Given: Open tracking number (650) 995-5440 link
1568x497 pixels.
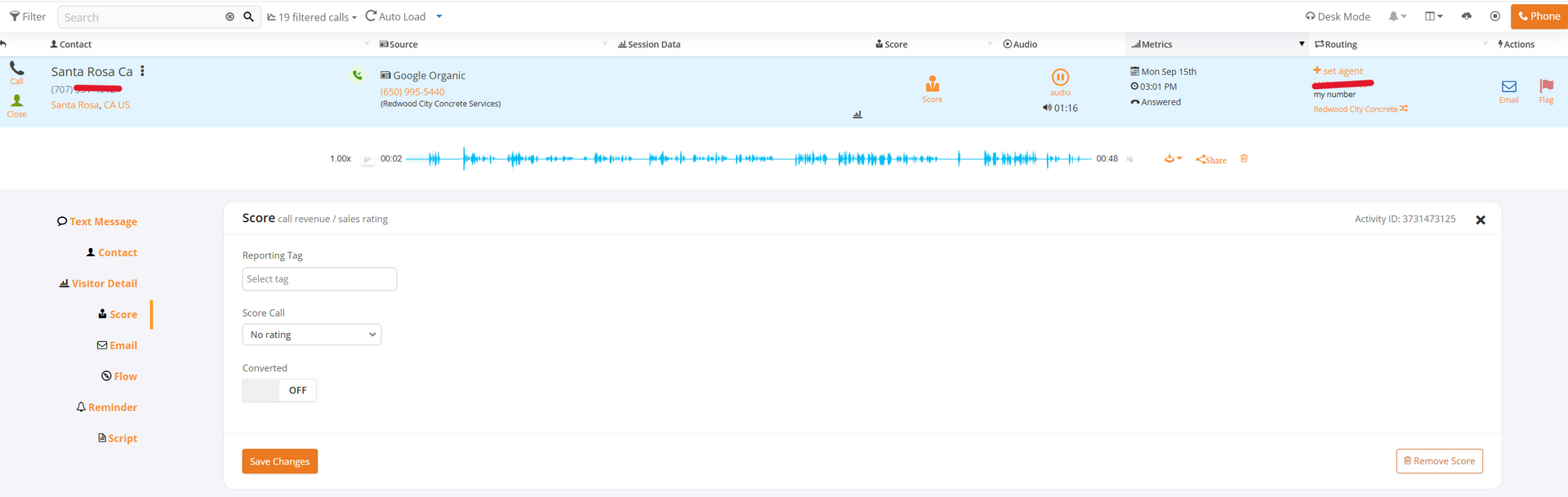Looking at the screenshot, I should click(x=412, y=91).
